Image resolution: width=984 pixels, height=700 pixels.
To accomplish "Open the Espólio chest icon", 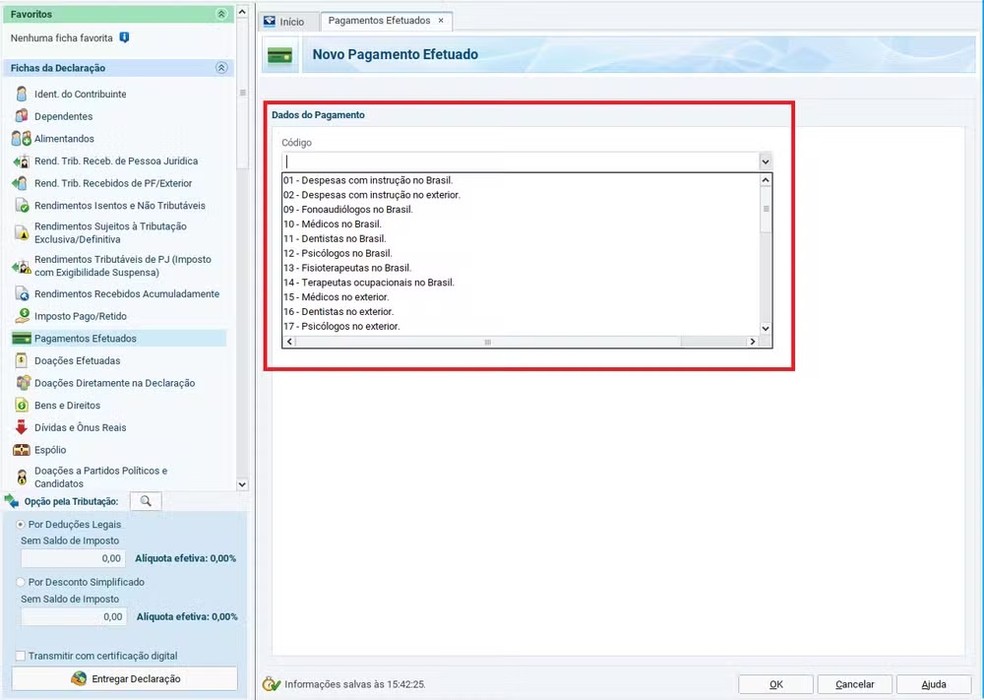I will [x=21, y=450].
